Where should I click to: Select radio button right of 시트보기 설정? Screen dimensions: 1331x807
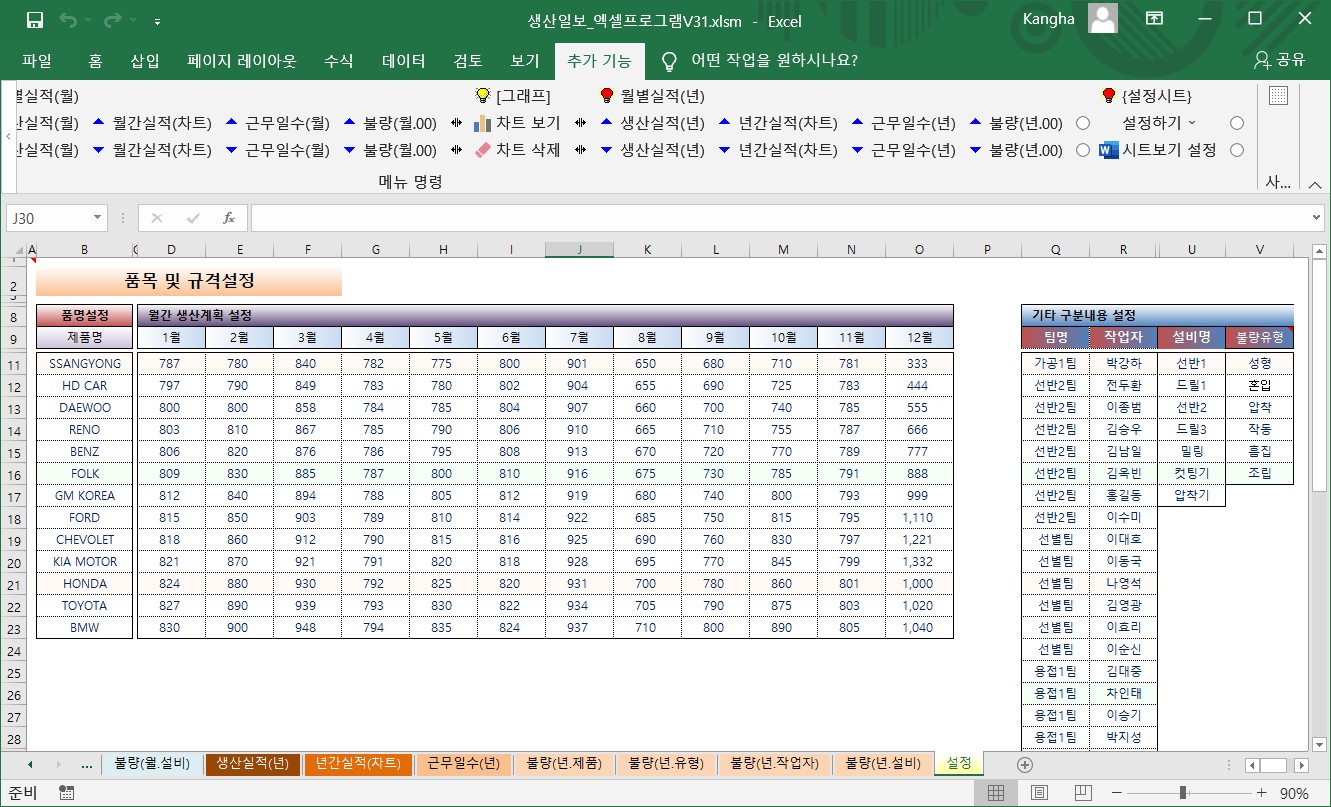pyautogui.click(x=1237, y=150)
